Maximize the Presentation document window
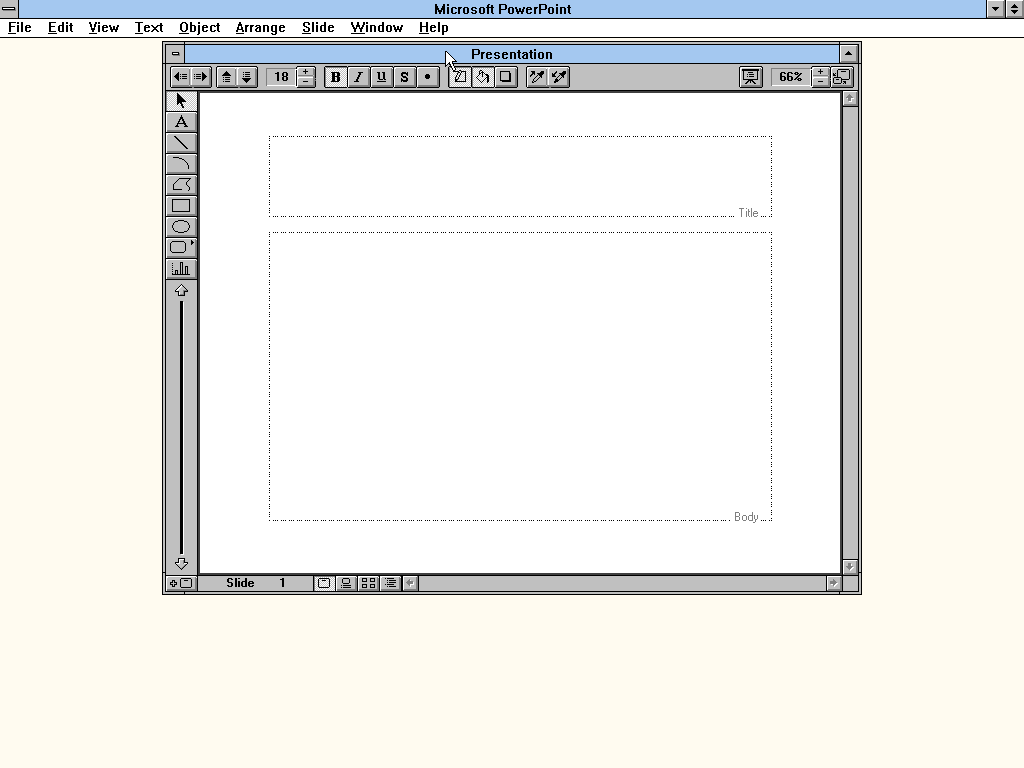This screenshot has width=1024, height=768. [848, 54]
